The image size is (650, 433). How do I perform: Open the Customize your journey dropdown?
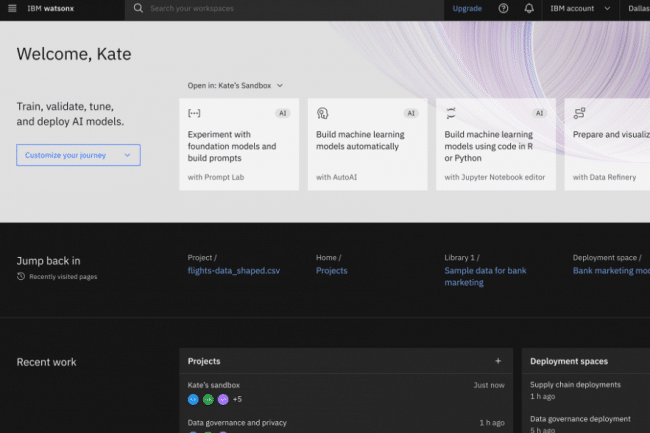[x=78, y=155]
